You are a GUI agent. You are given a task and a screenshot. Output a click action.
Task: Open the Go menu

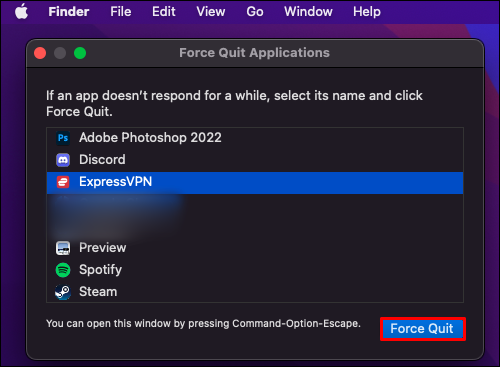[x=255, y=12]
